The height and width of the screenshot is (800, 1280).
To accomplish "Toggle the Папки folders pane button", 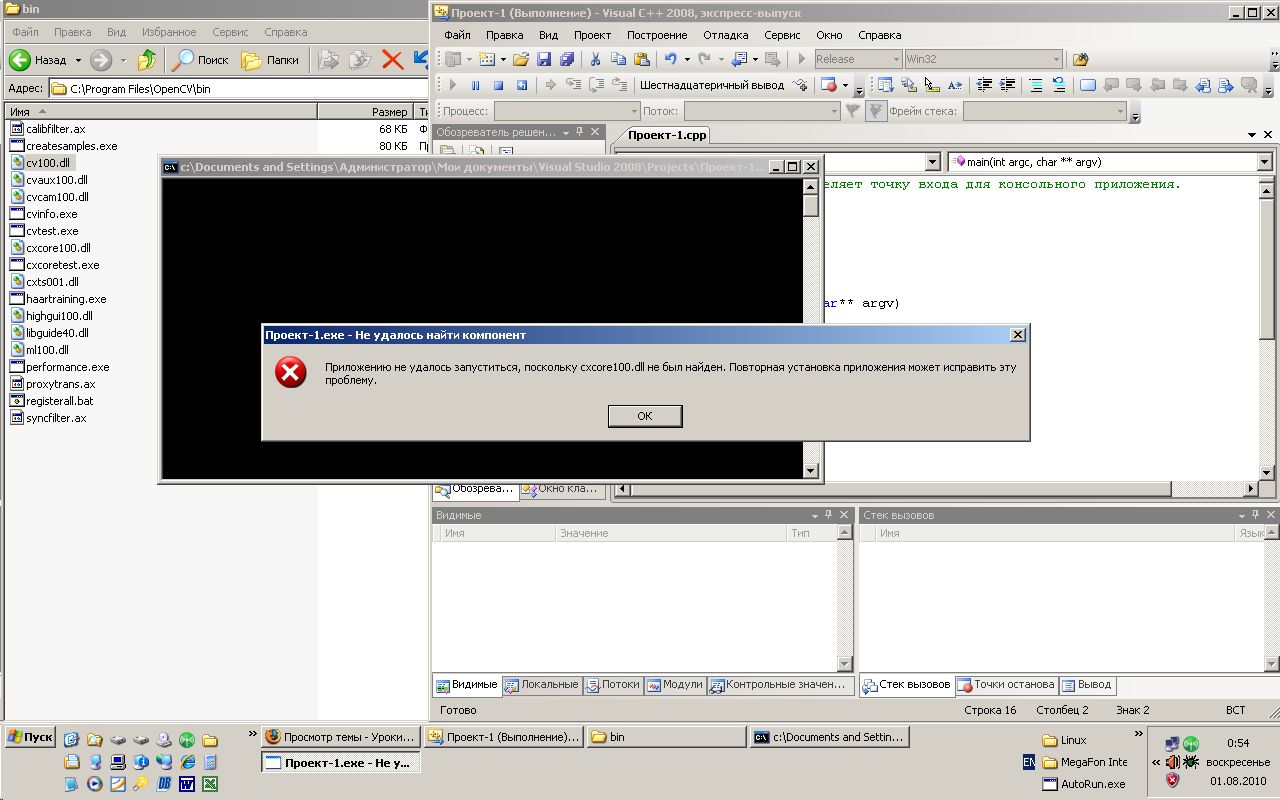I will click(271, 60).
